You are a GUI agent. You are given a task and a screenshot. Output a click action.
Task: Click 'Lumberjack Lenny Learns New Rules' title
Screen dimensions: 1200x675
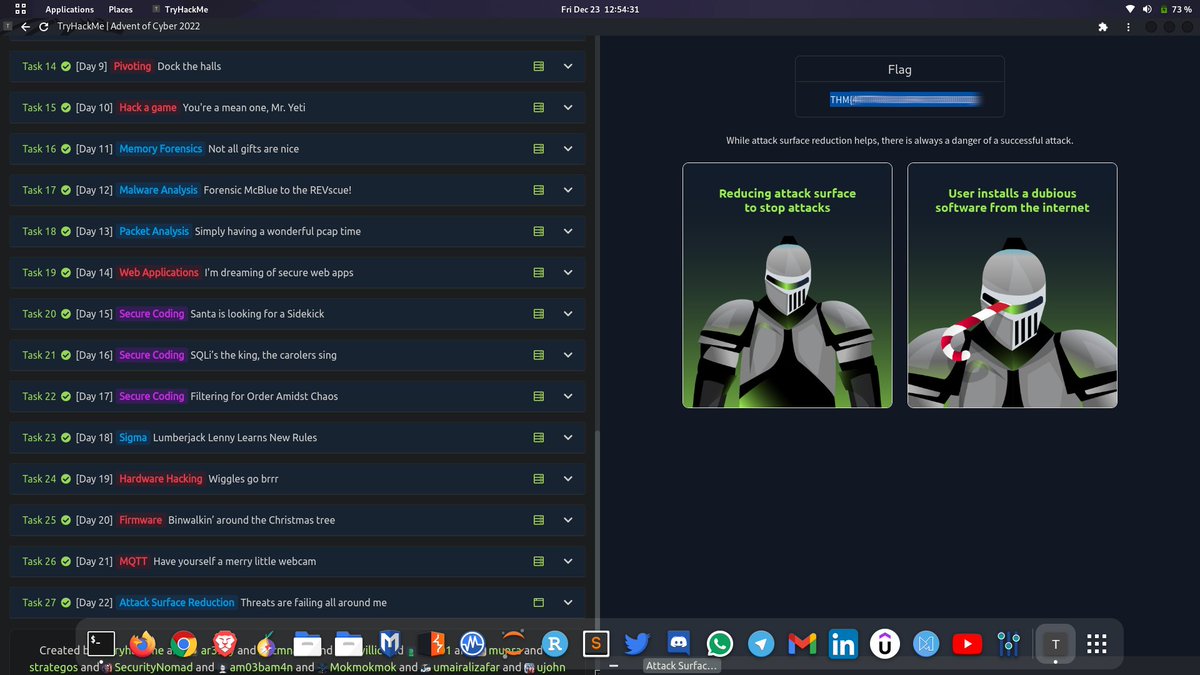235,438
